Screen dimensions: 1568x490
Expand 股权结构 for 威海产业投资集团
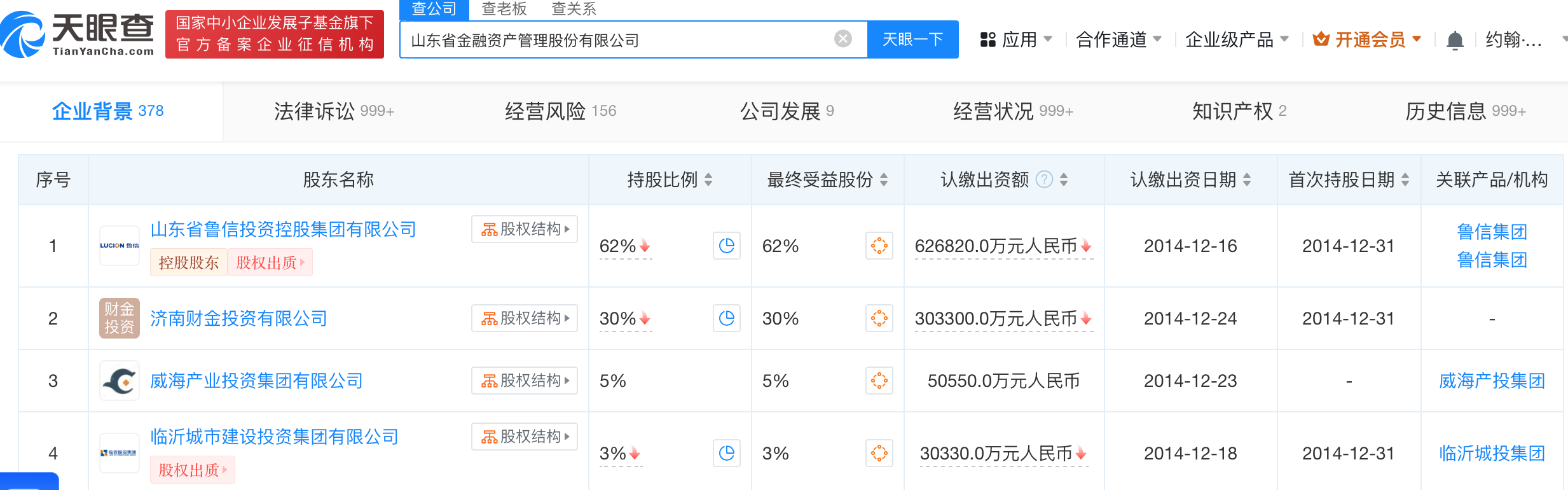coord(524,381)
